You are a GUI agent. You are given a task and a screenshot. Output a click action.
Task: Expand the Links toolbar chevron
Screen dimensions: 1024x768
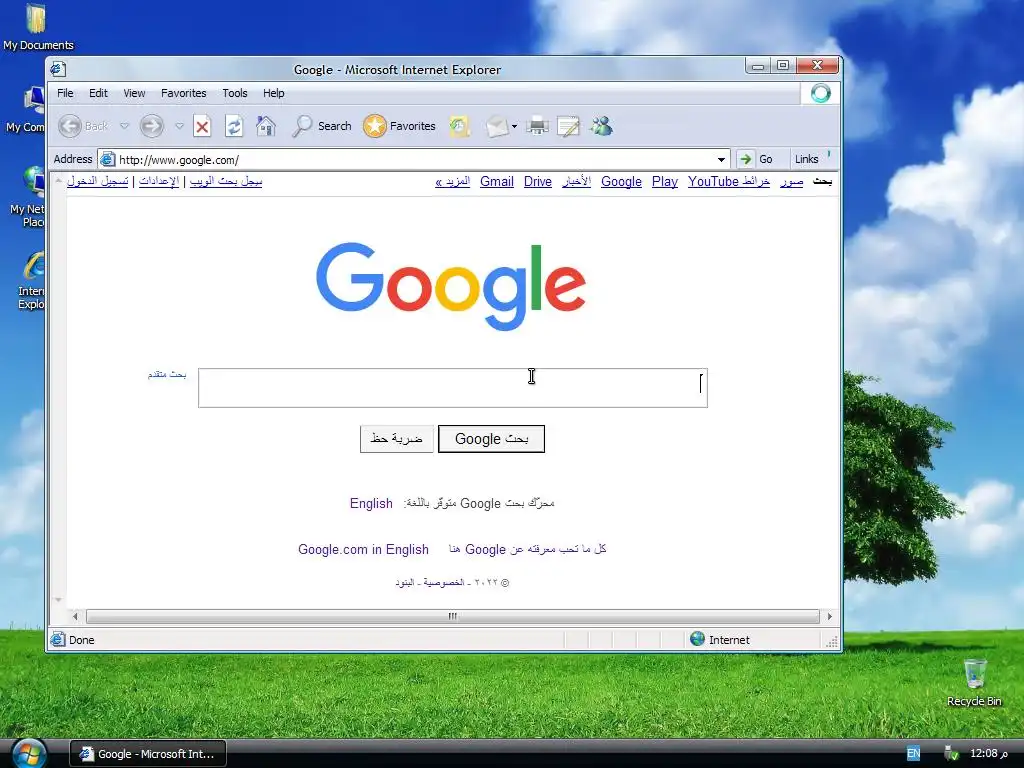point(829,155)
